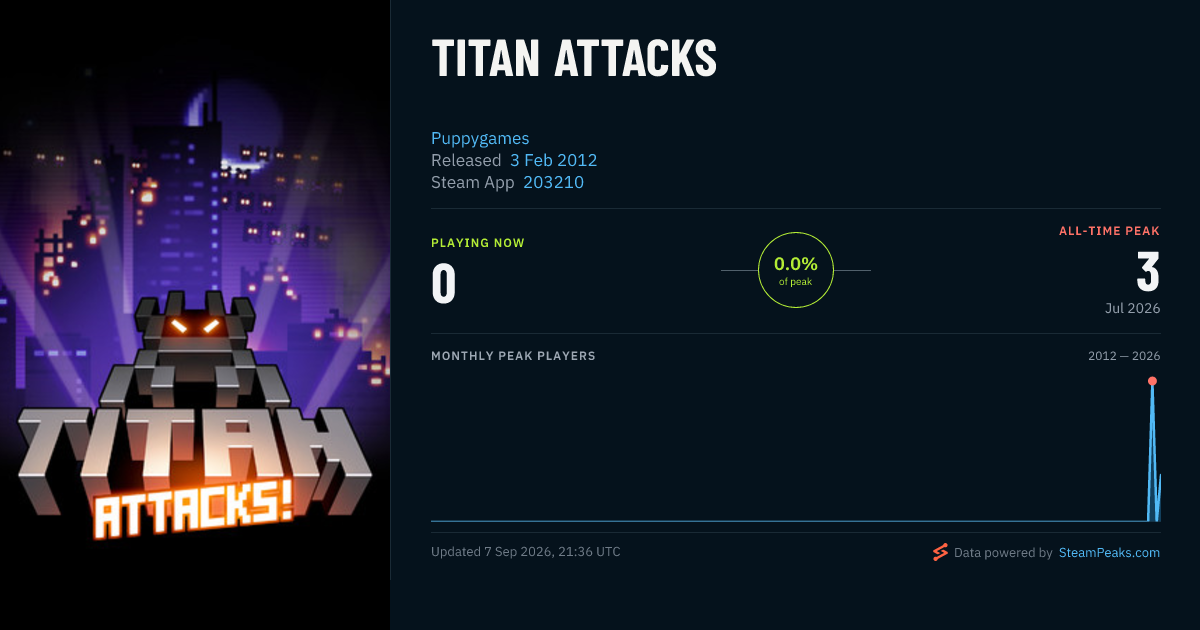Image resolution: width=1200 pixels, height=630 pixels.
Task: Click the 2012 — 2026 range label
Action: point(1124,356)
